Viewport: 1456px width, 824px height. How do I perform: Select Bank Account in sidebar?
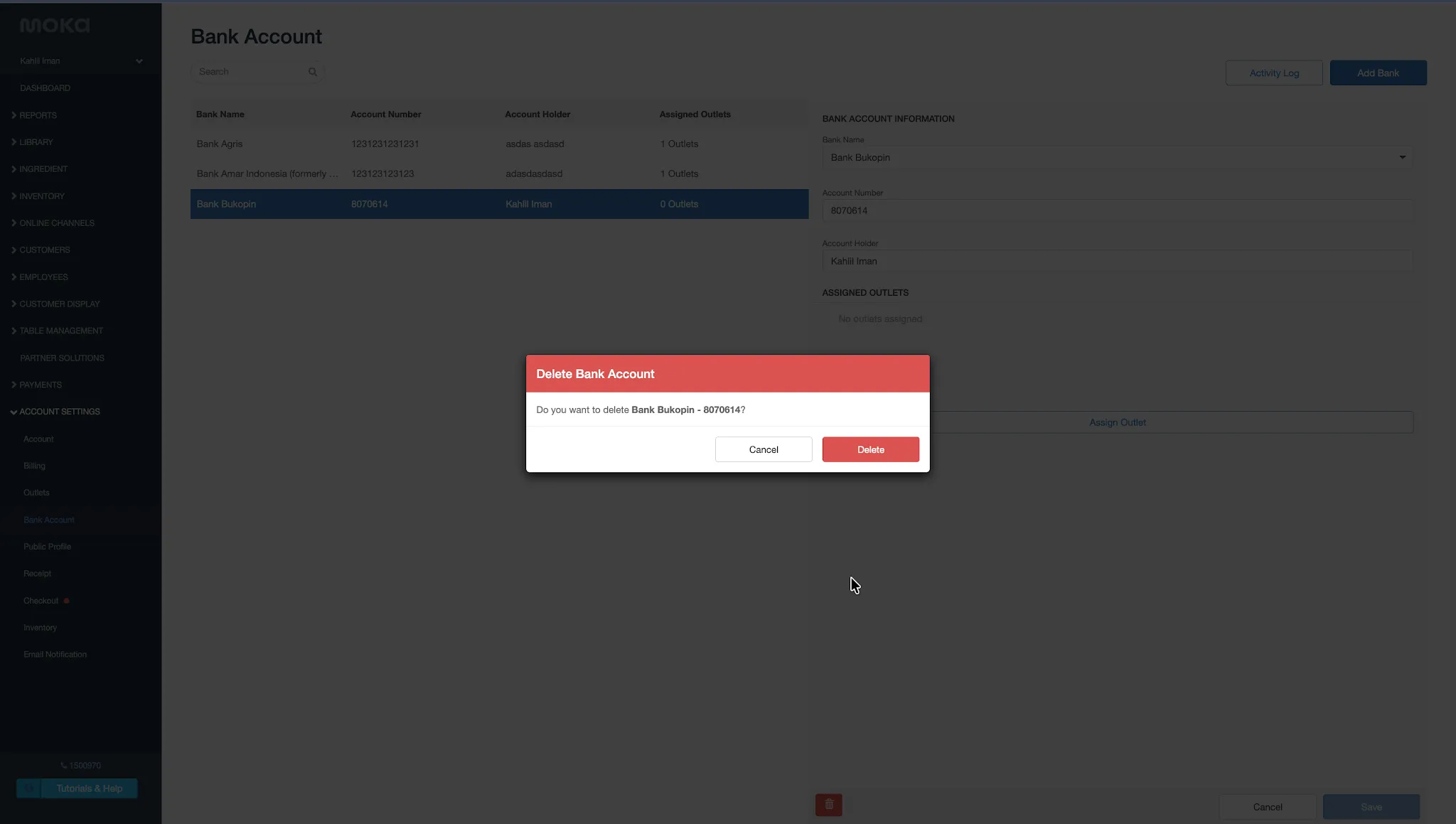coord(48,520)
